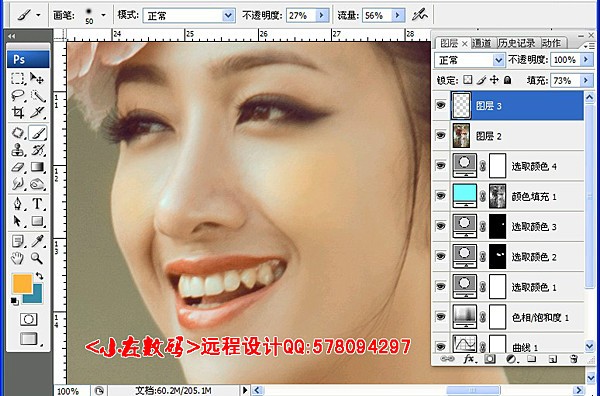
Task: Select the Eyedropper tool
Action: [x=37, y=241]
